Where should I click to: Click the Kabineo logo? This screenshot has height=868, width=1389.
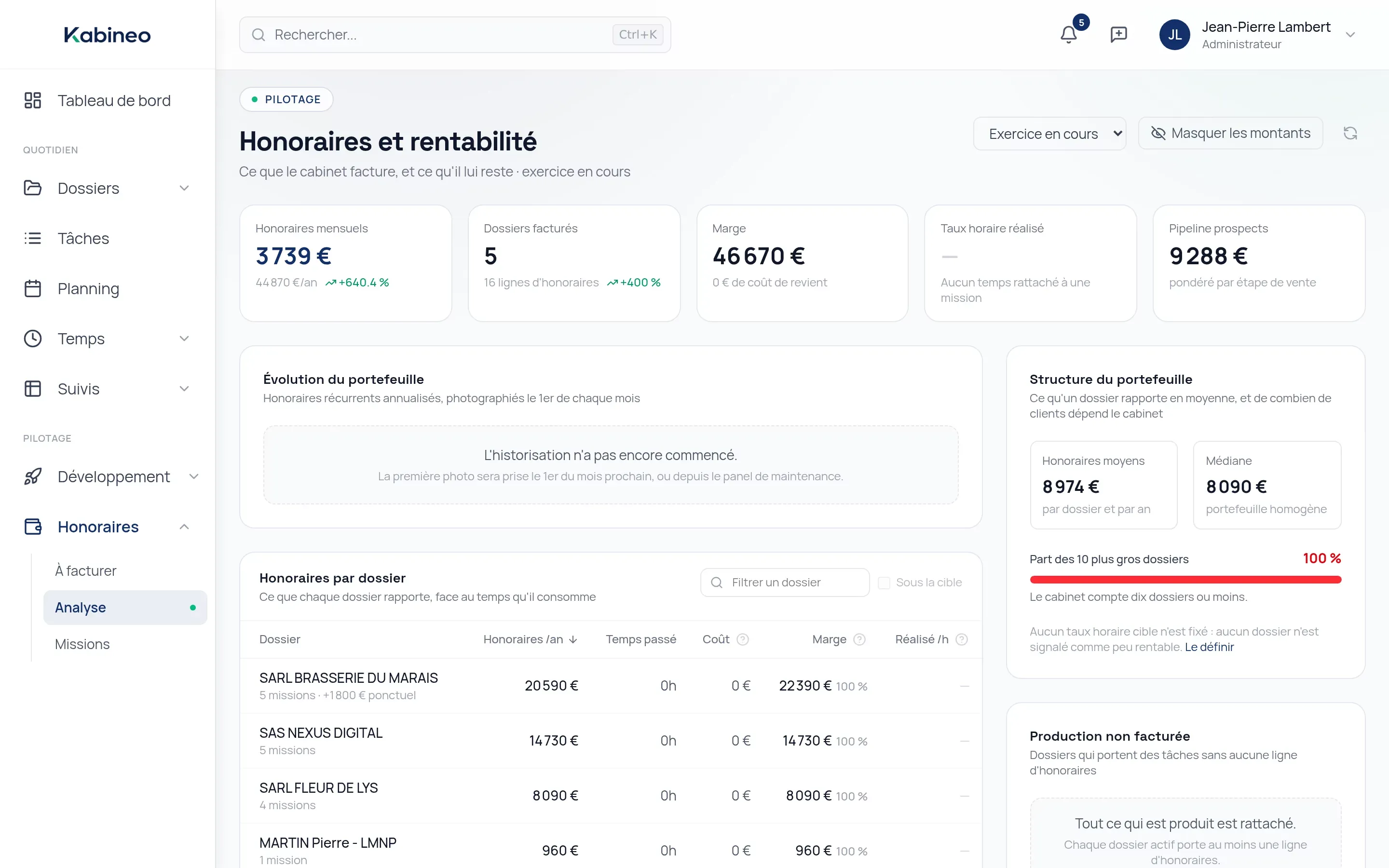(x=108, y=34)
